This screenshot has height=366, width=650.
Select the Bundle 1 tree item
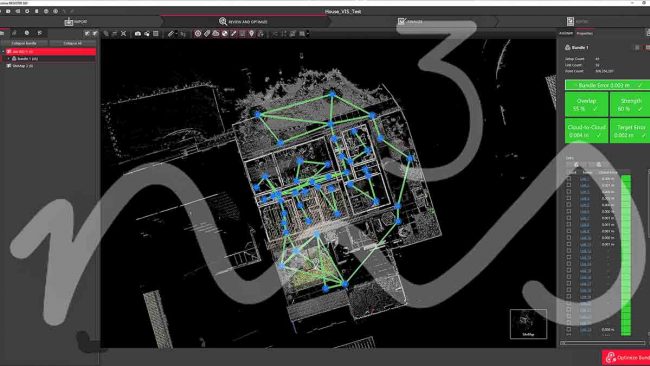point(27,59)
